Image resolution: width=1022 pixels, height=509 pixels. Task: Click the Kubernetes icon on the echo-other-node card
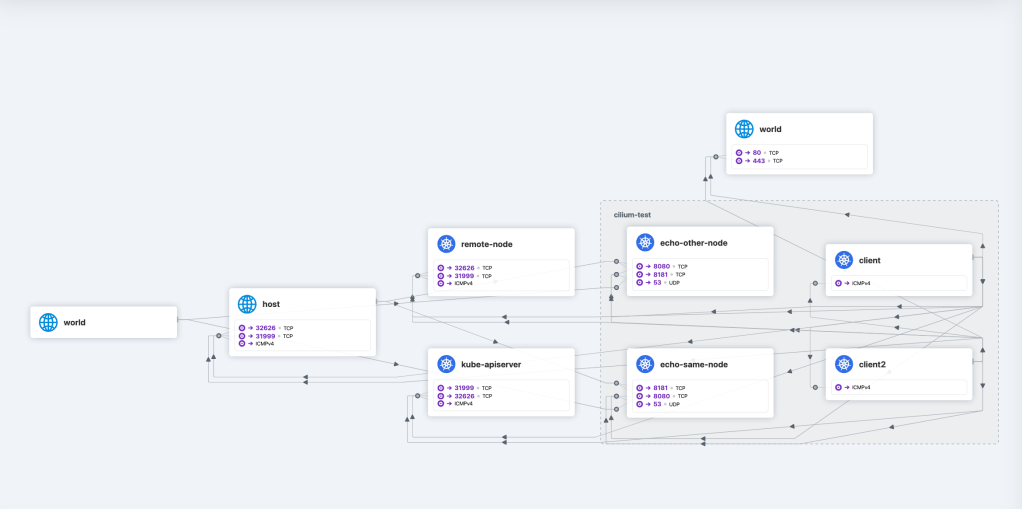tap(645, 243)
